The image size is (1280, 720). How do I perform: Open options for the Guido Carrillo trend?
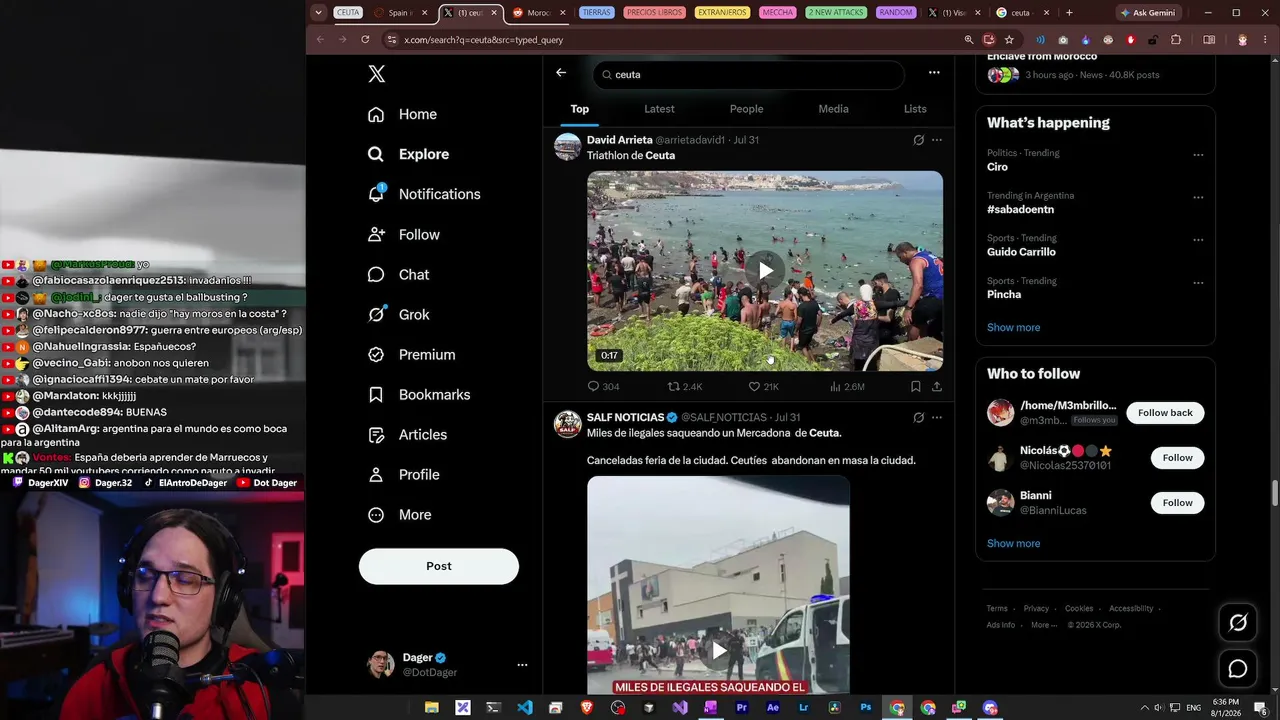pyautogui.click(x=1198, y=240)
